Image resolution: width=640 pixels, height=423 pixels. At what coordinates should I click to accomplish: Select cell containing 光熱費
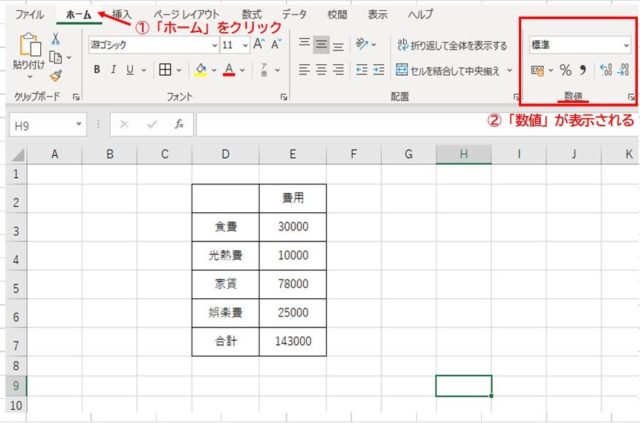(225, 256)
